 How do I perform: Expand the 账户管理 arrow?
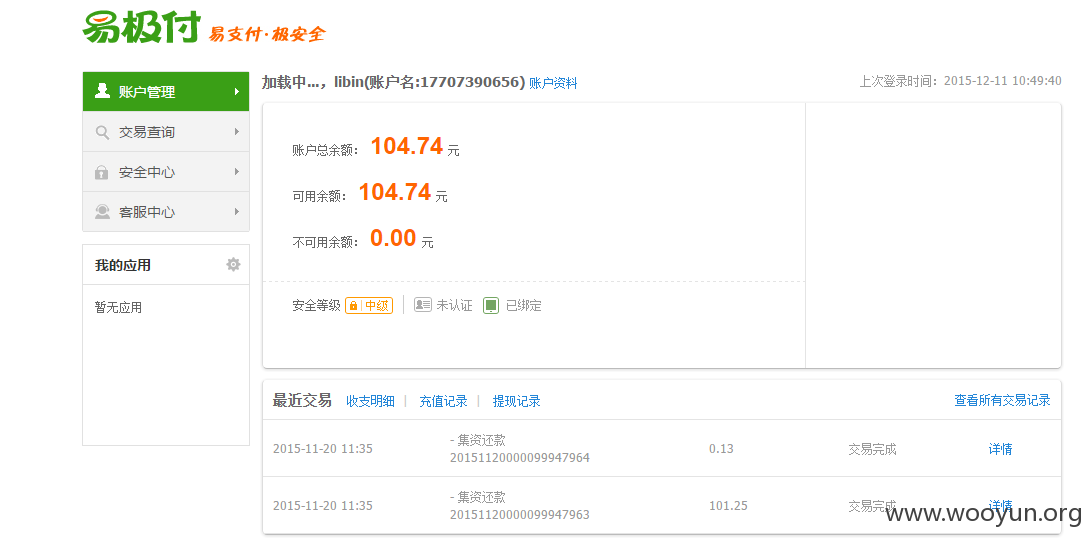(237, 91)
